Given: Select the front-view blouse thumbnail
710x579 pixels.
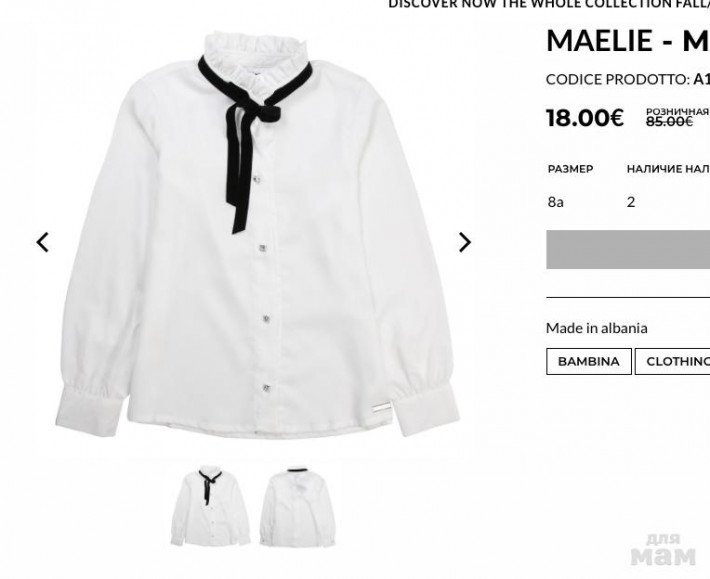Looking at the screenshot, I should point(210,506).
